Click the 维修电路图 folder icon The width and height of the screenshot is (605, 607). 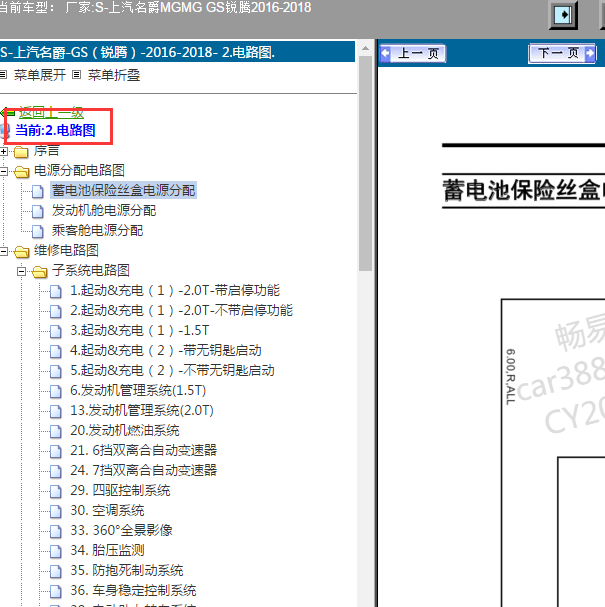coord(21,252)
